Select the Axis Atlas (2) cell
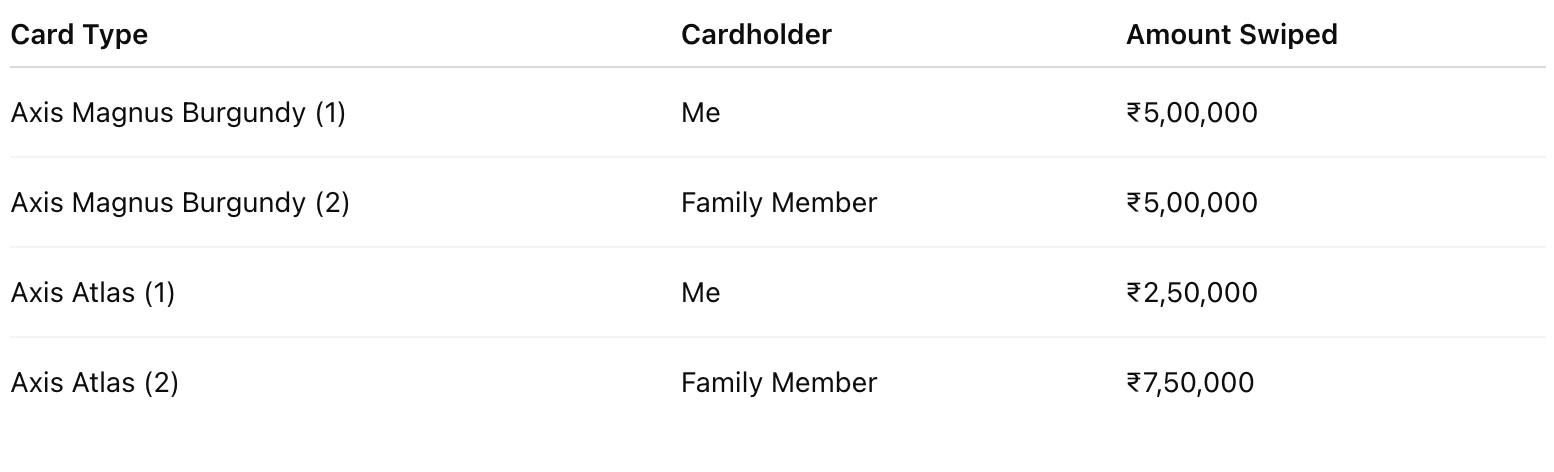The height and width of the screenshot is (472, 1554). coord(94,383)
